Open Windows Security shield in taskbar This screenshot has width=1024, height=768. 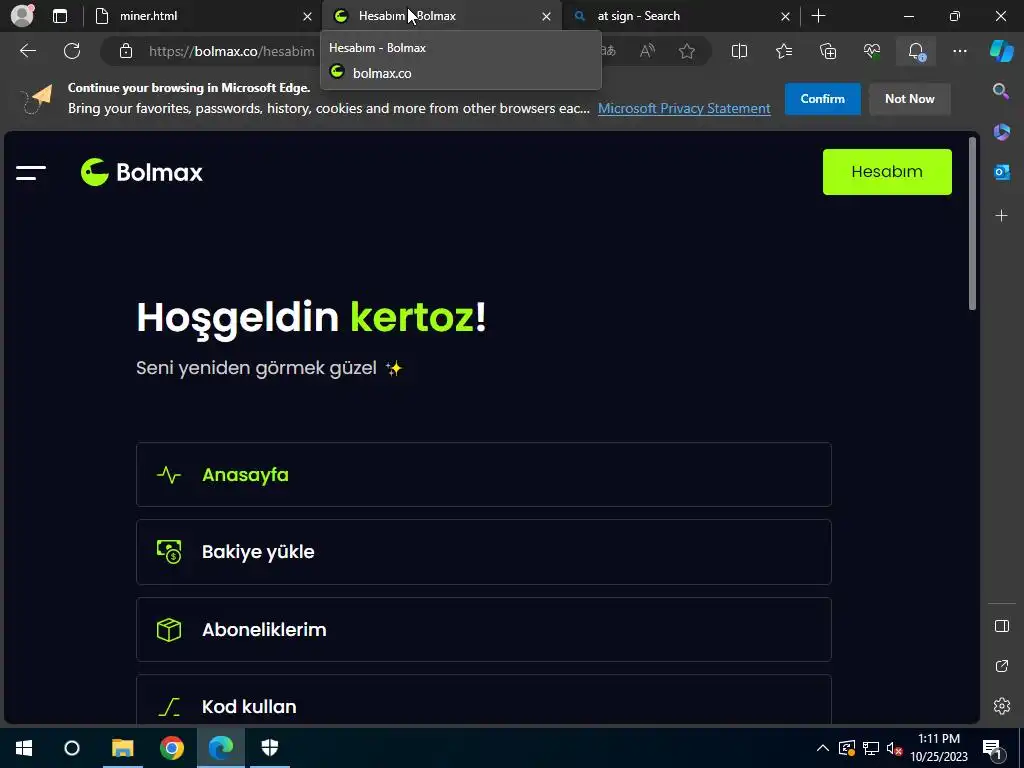coord(270,748)
